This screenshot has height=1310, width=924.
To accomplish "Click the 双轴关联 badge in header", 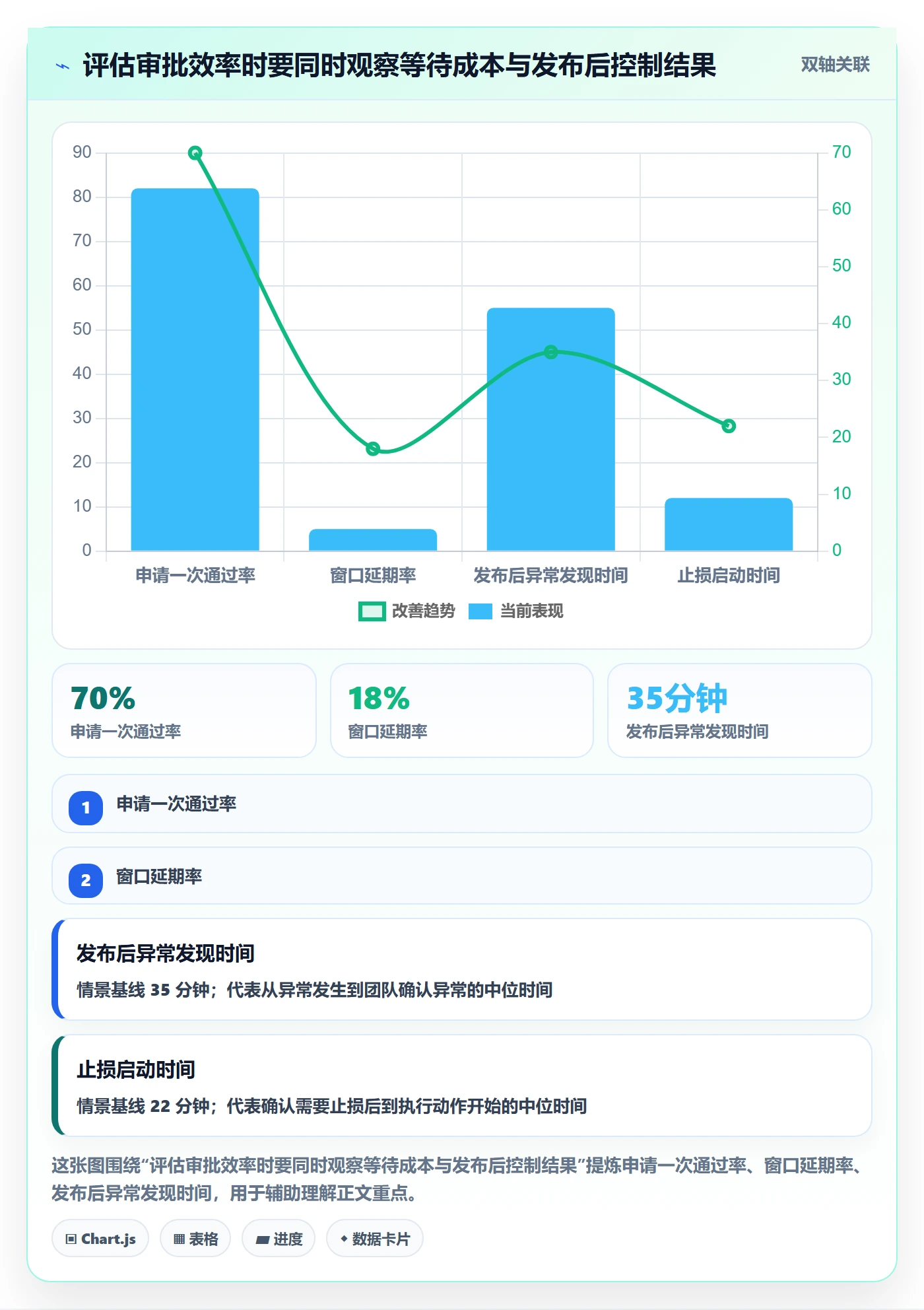I will (x=835, y=65).
